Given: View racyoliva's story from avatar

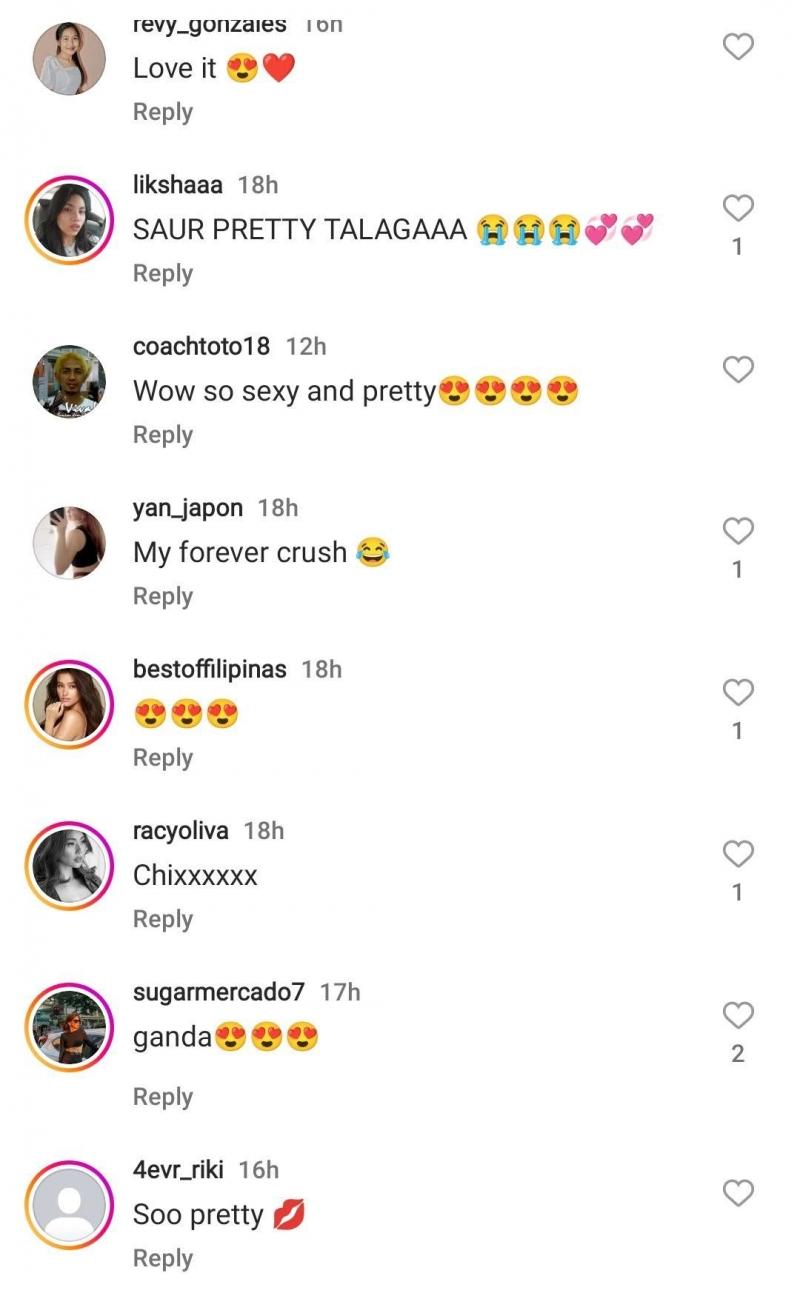Looking at the screenshot, I should pyautogui.click(x=69, y=866).
